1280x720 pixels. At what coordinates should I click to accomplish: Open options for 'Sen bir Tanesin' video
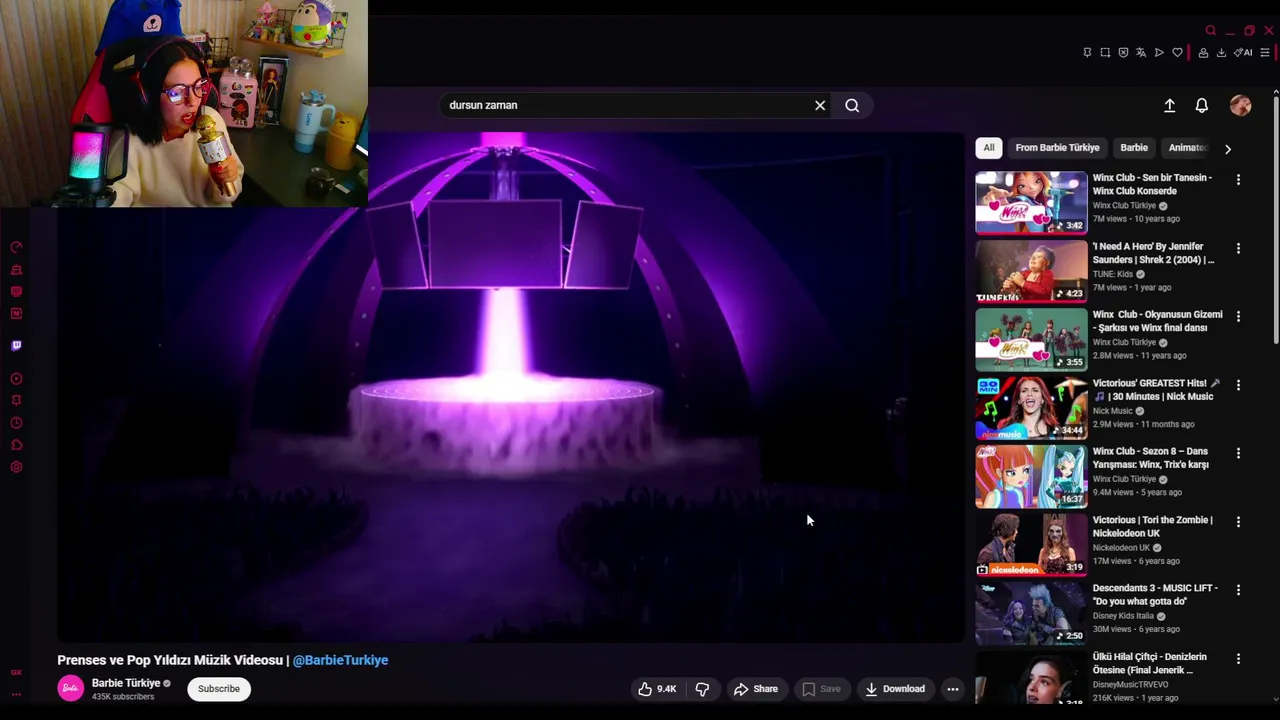tap(1238, 180)
